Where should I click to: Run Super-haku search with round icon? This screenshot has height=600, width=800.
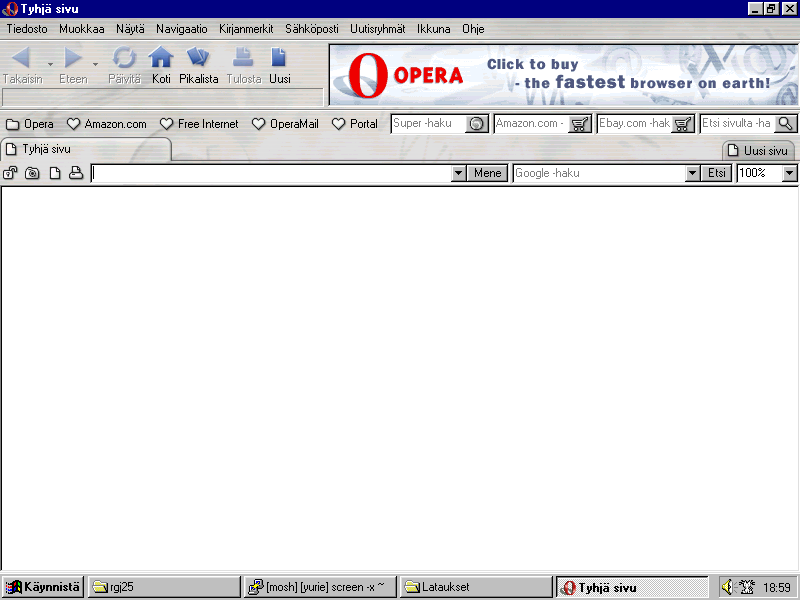[477, 123]
